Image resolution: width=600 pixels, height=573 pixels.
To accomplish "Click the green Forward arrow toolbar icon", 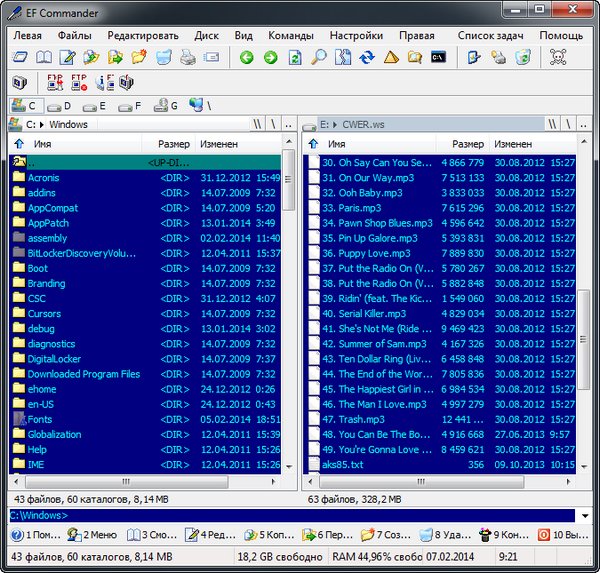I will point(270,58).
